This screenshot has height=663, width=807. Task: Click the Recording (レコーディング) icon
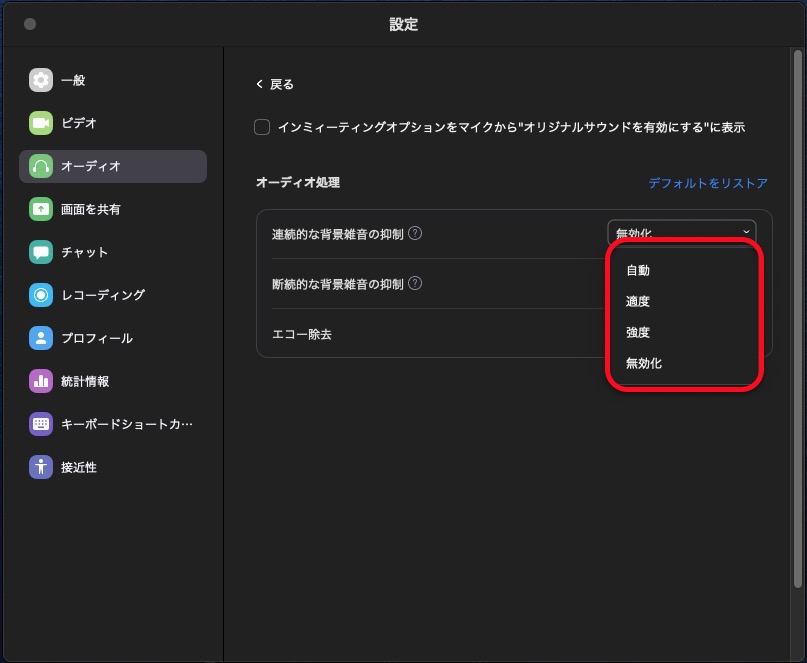[41, 295]
